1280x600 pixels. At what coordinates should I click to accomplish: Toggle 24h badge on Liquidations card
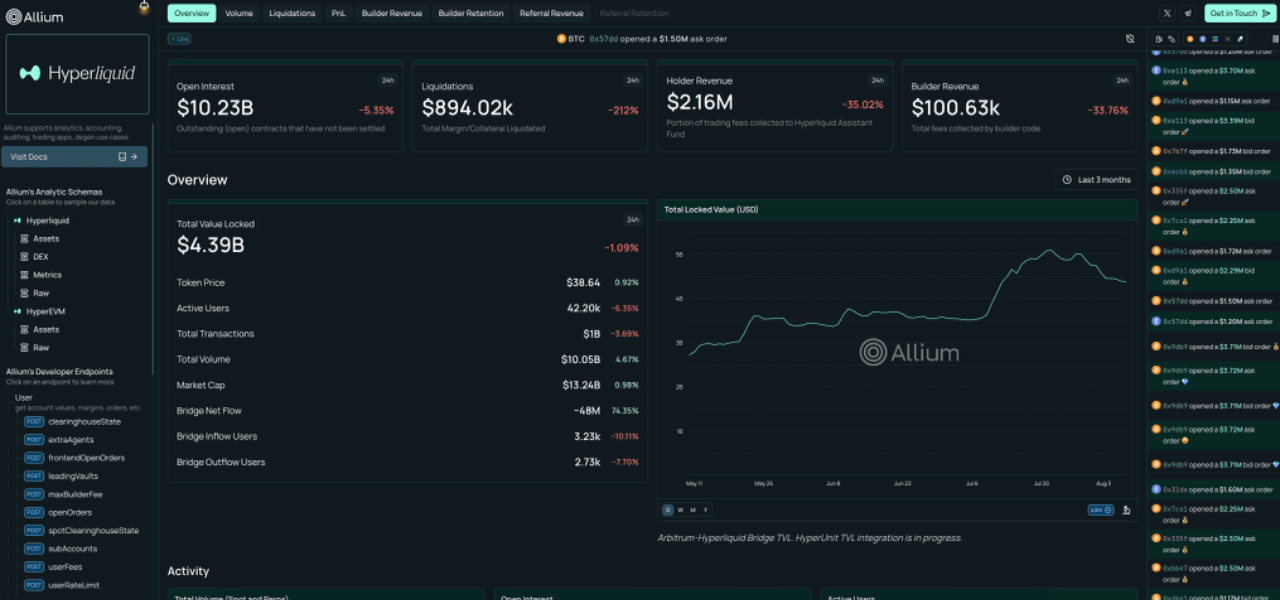[633, 80]
